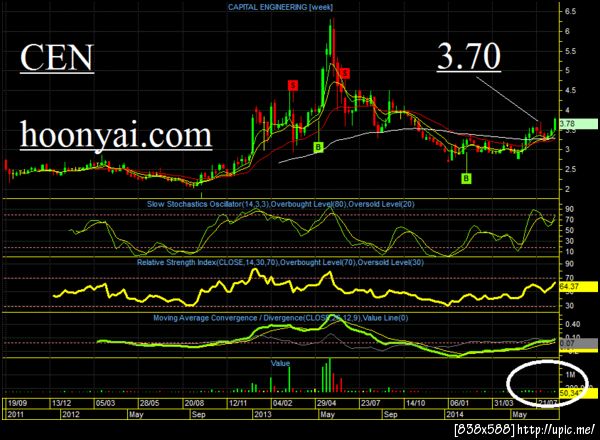This screenshot has width=600, height=440.
Task: Click the 2.5 price axis label
Action: click(570, 169)
